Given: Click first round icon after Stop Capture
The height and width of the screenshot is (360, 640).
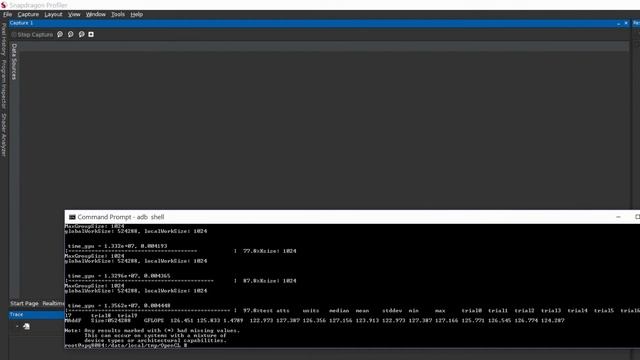Looking at the screenshot, I should (60, 34).
